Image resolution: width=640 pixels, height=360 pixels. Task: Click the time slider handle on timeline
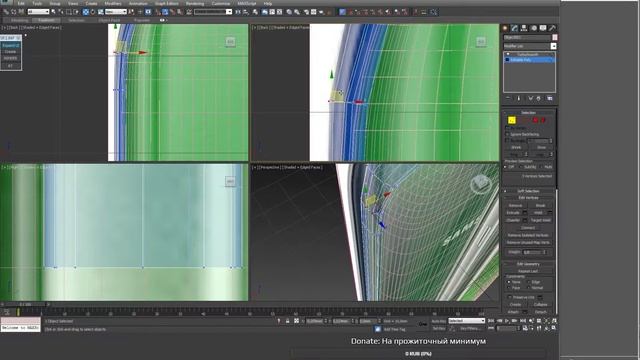(25, 304)
